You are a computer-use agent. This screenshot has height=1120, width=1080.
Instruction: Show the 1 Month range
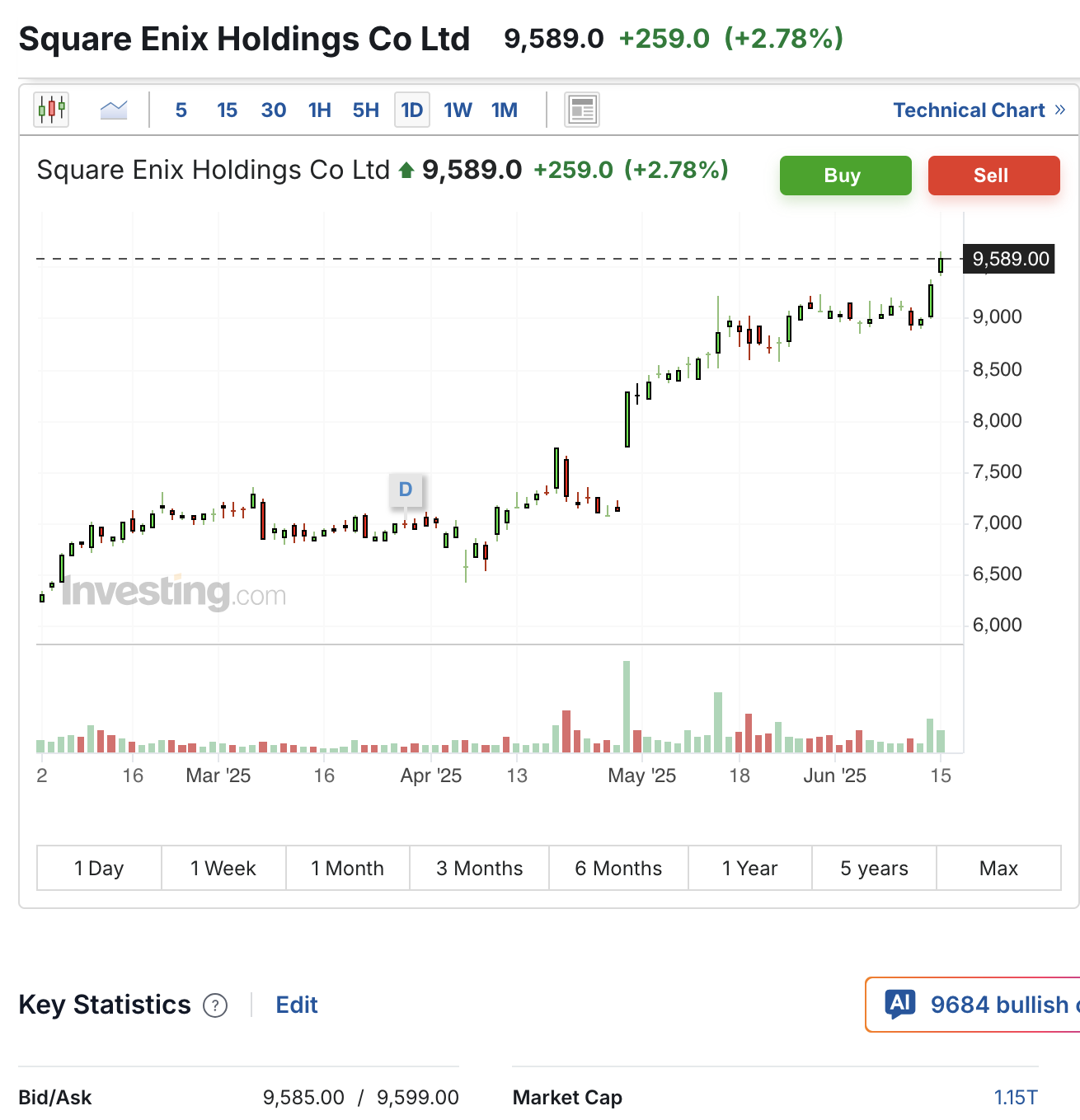tap(348, 868)
